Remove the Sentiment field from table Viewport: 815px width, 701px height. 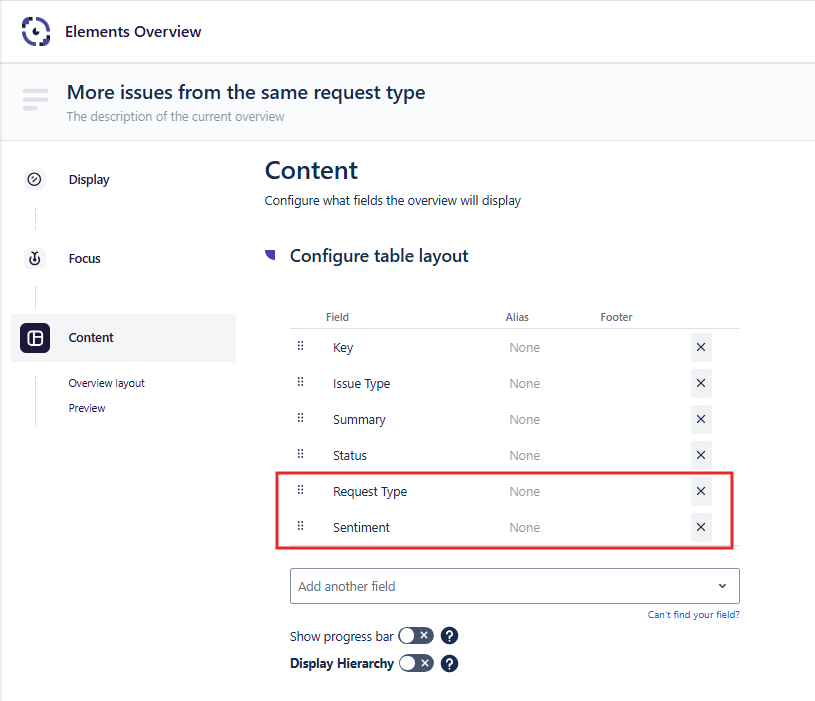[x=701, y=528]
